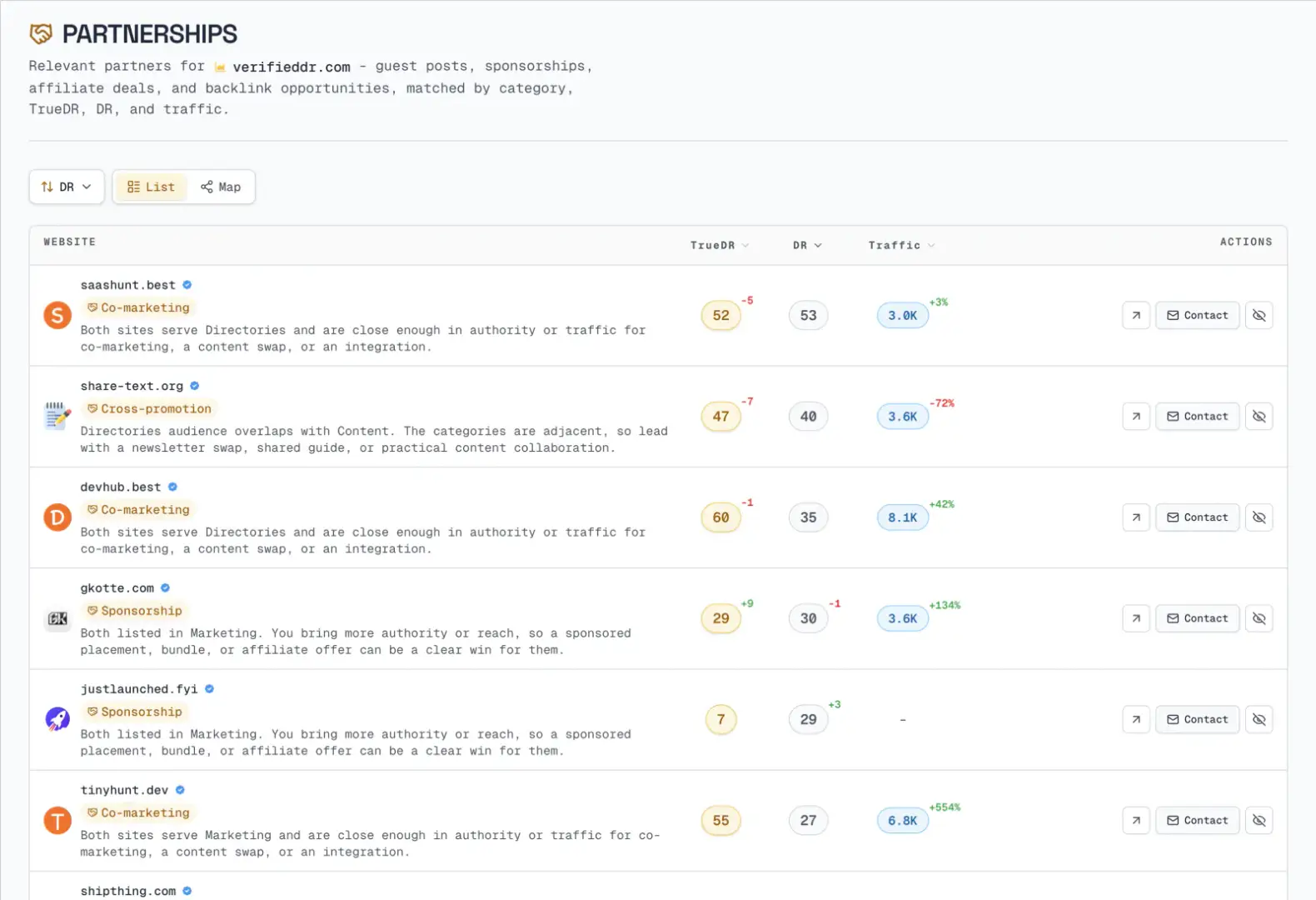Open the external link arrow for gkotte.com
This screenshot has height=900, width=1316.
point(1136,618)
